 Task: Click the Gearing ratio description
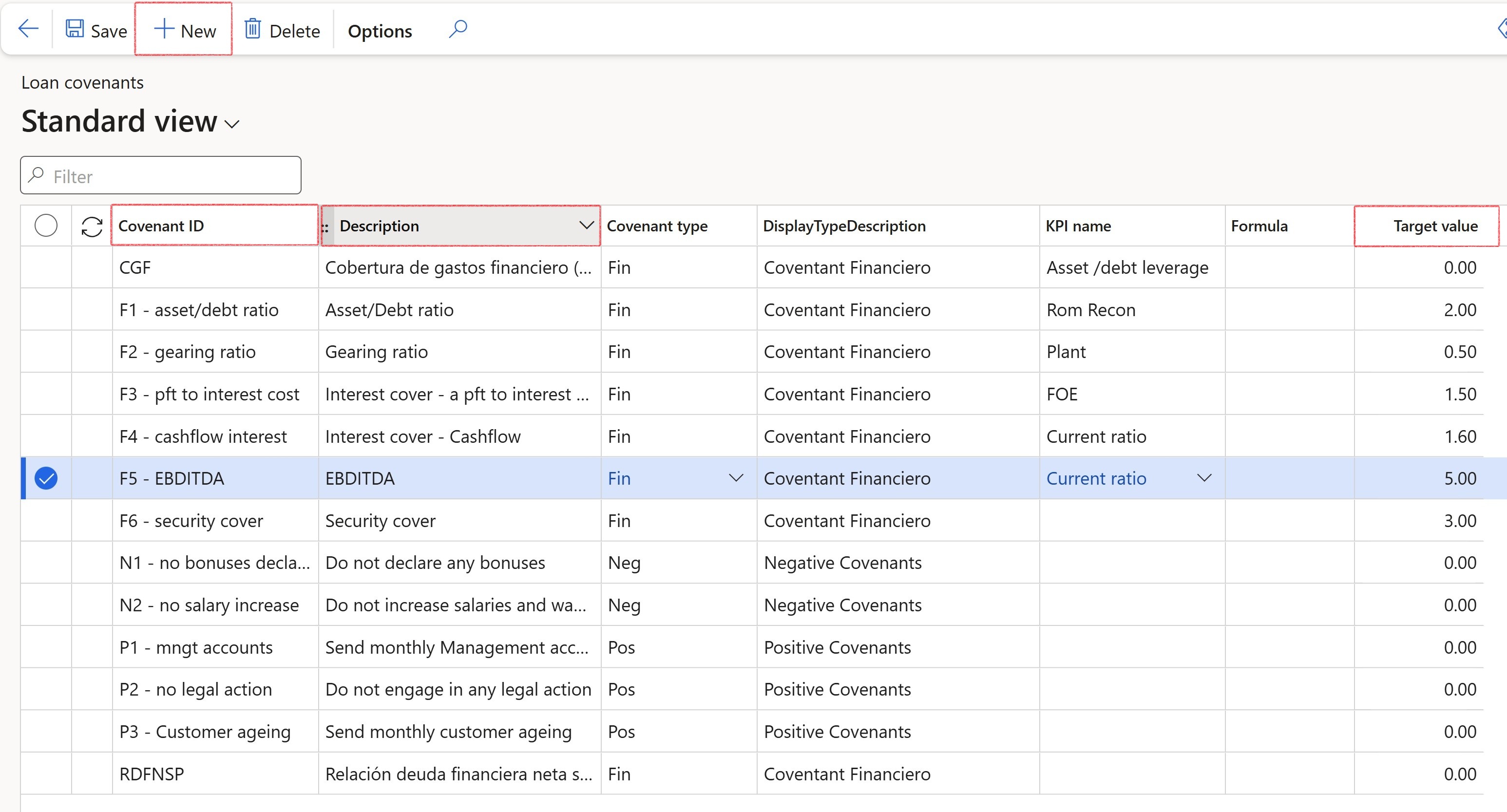pos(460,352)
